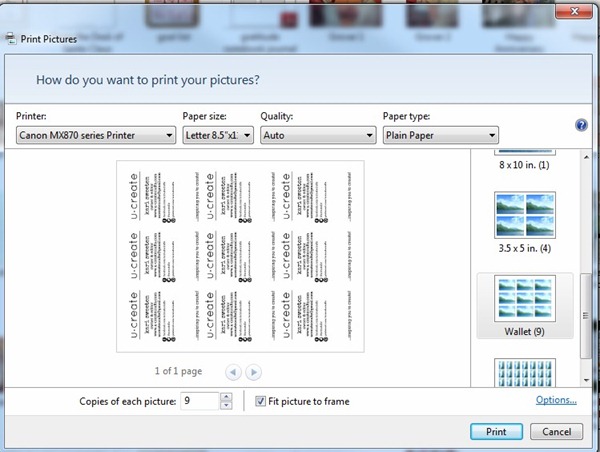The height and width of the screenshot is (452, 600).
Task: Click the Print button
Action: pos(496,431)
